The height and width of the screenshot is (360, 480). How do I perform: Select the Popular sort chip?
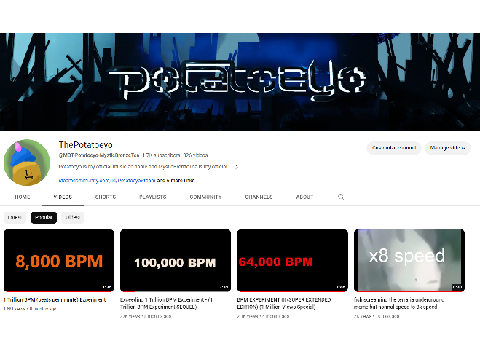44,217
